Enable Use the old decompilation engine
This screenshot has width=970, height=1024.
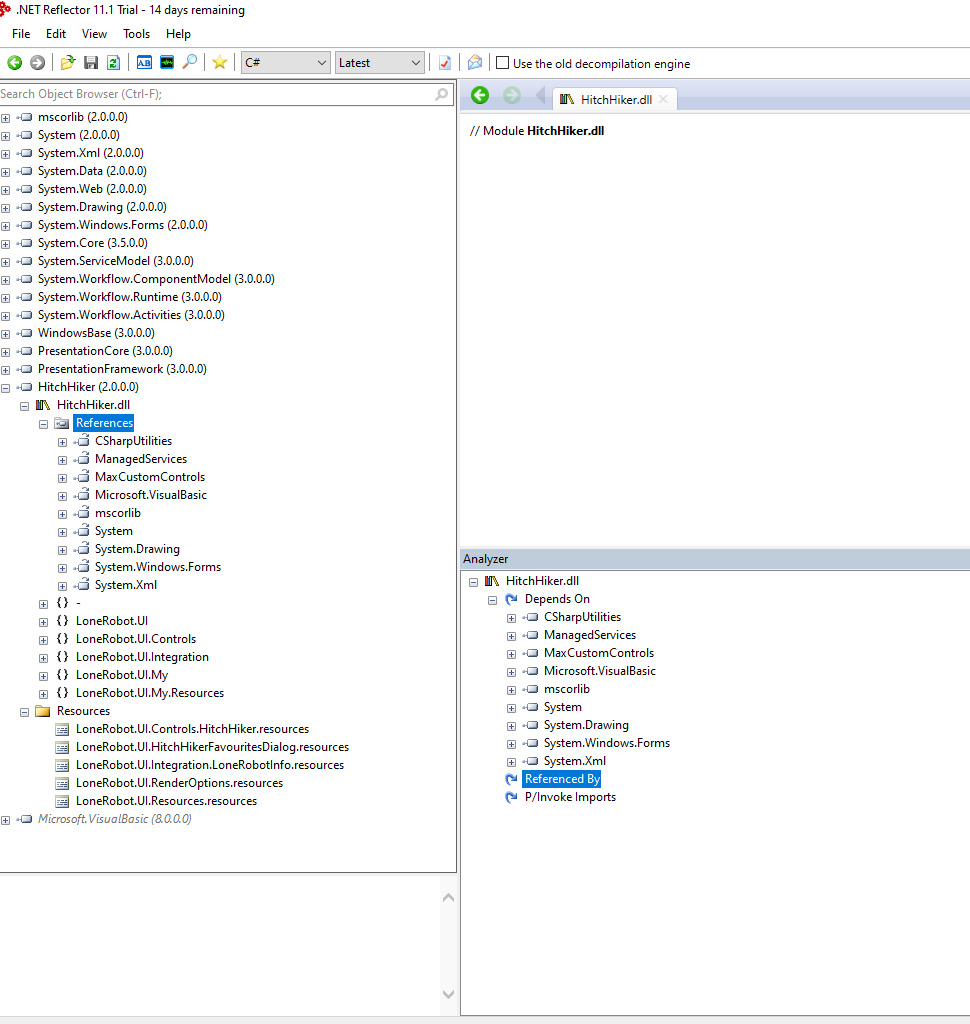pos(502,63)
